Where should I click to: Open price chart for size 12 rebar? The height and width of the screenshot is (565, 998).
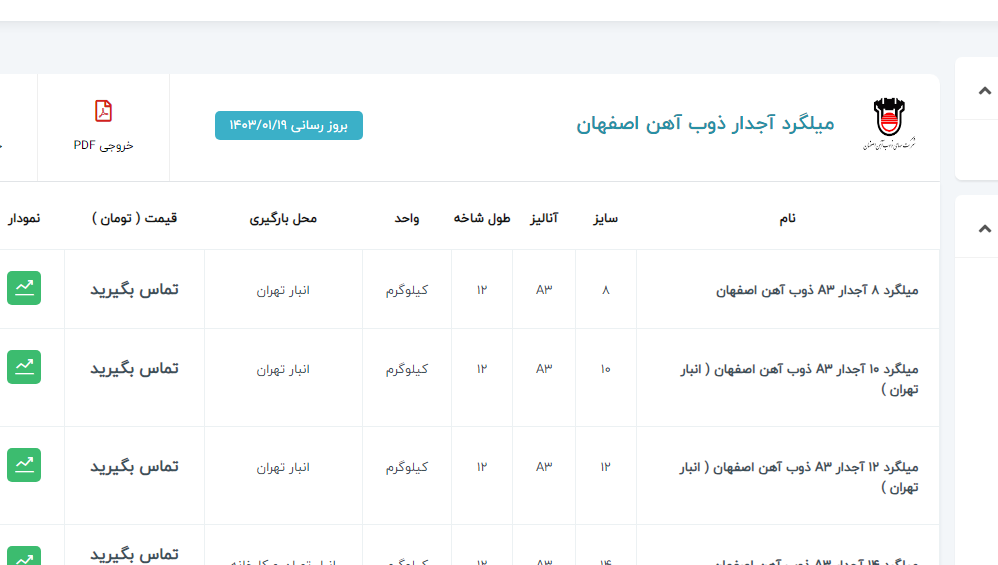(24, 465)
